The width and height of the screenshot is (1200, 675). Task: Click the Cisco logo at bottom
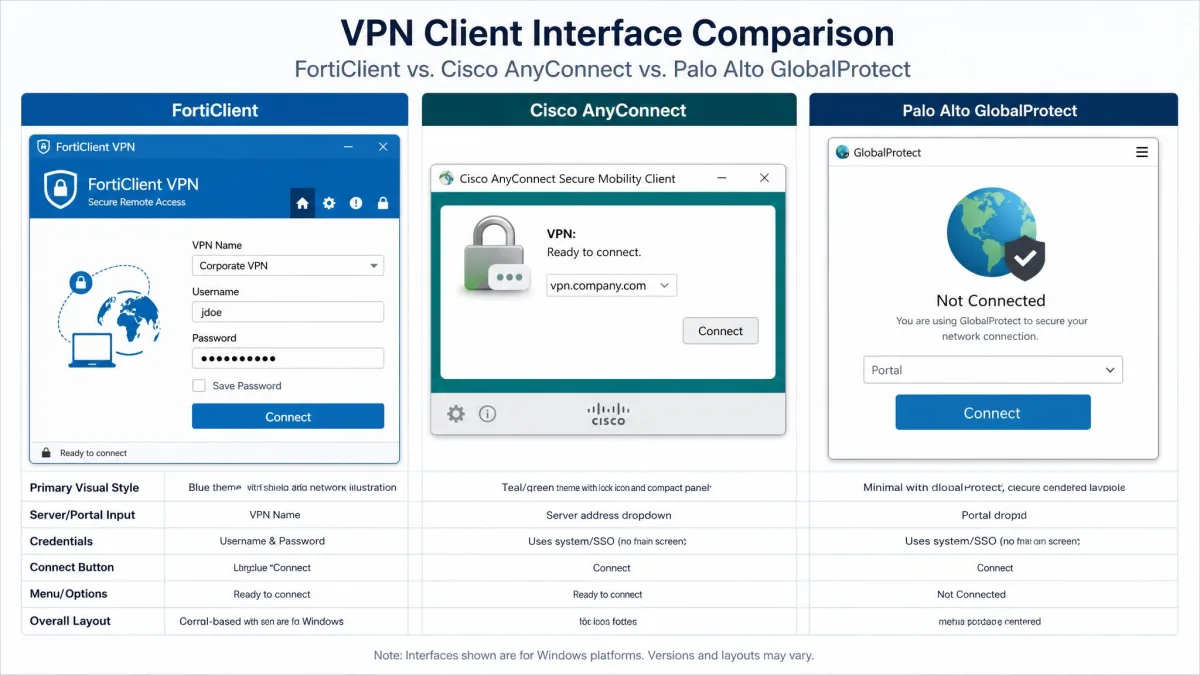click(x=607, y=414)
